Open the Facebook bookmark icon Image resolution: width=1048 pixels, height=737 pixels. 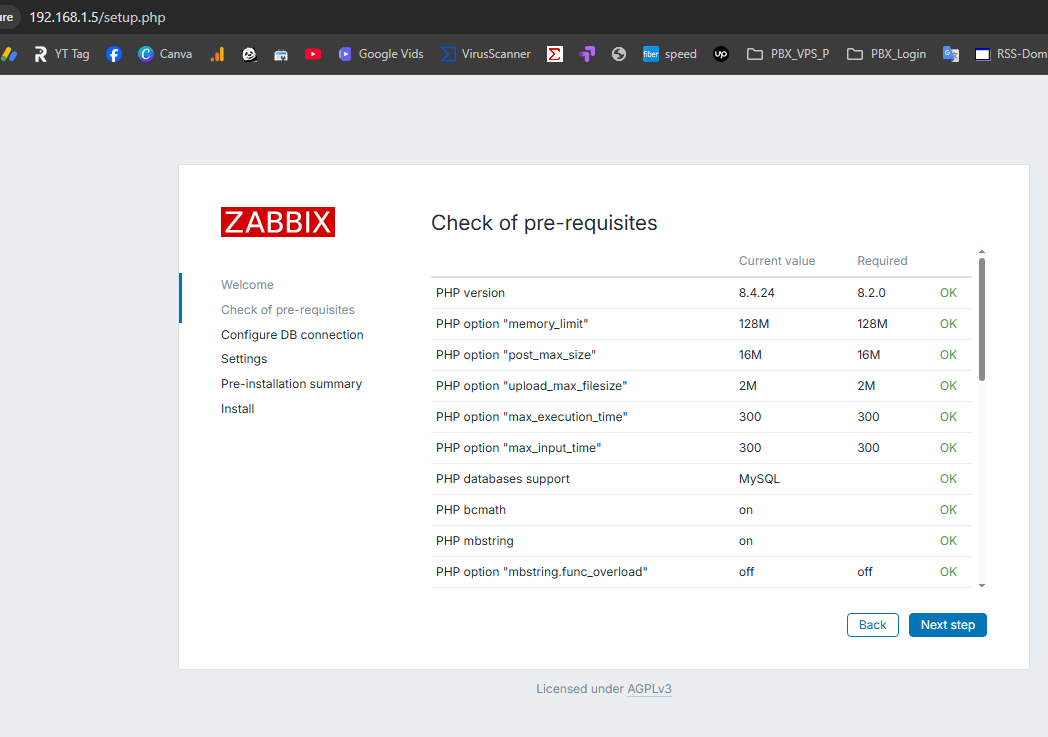[x=114, y=54]
